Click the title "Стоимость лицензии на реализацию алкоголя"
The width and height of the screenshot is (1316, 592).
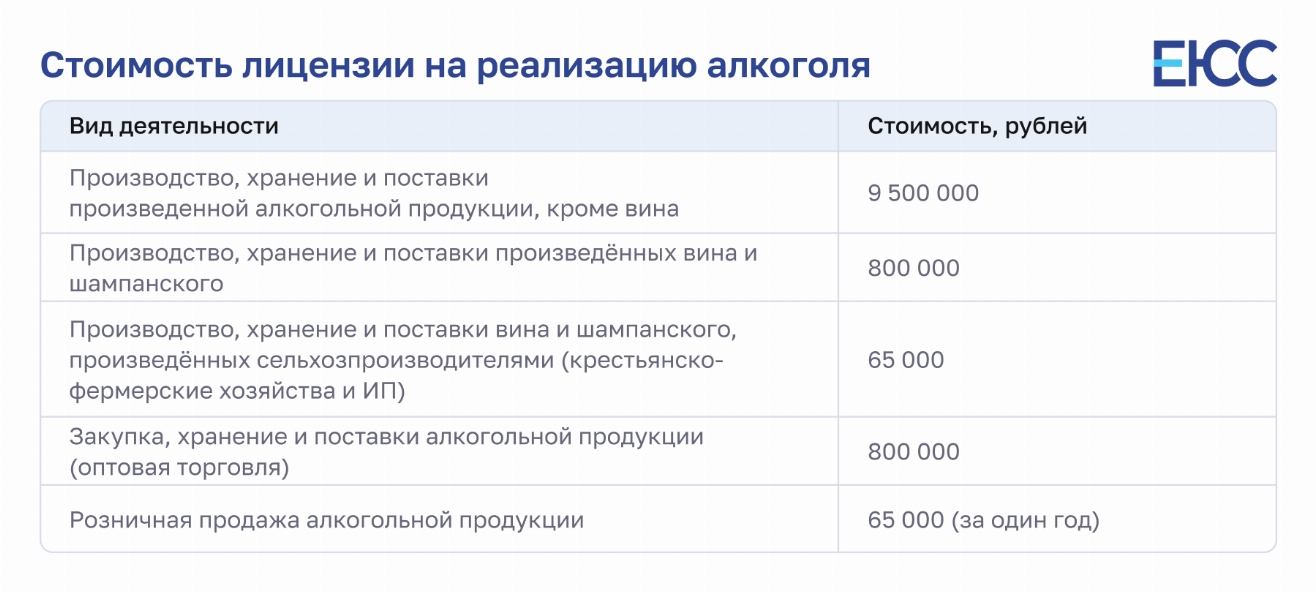coord(455,65)
